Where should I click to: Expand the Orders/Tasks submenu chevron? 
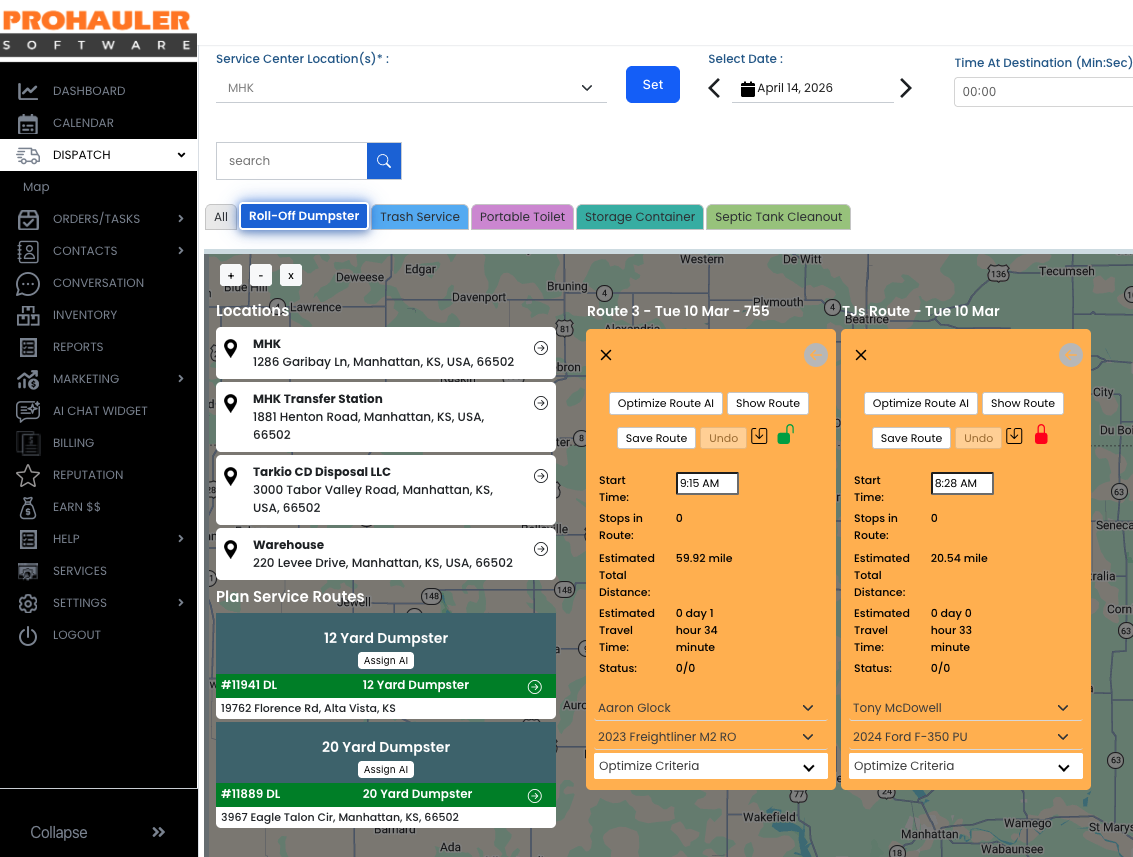point(181,219)
